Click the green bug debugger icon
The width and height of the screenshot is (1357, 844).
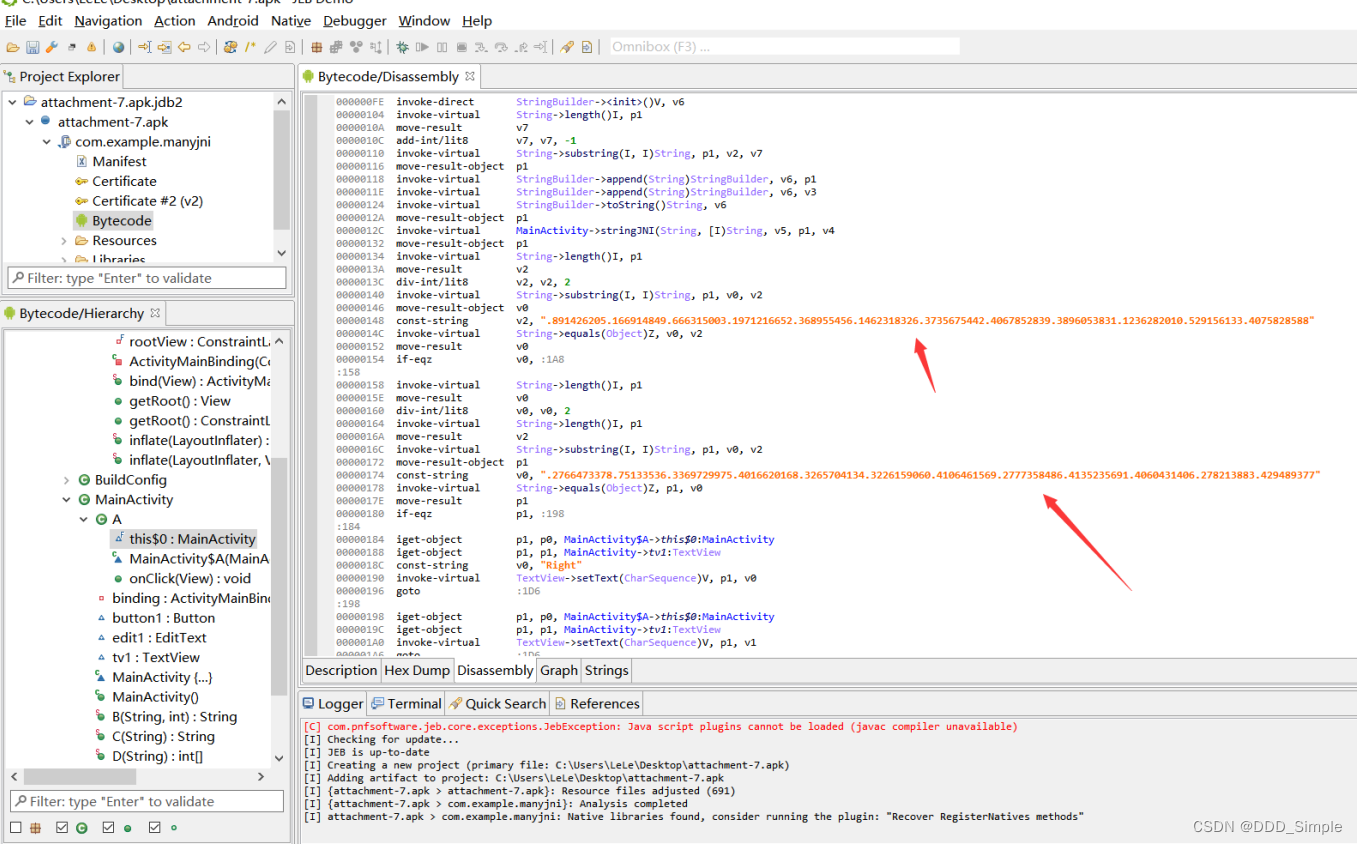401,47
